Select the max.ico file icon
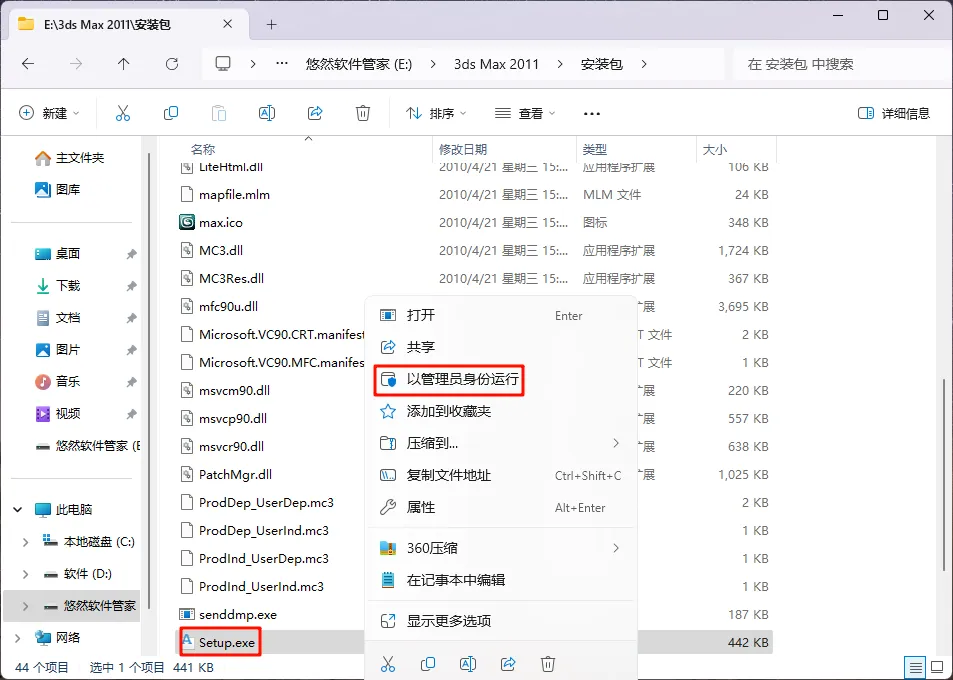This screenshot has width=953, height=680. [x=187, y=222]
